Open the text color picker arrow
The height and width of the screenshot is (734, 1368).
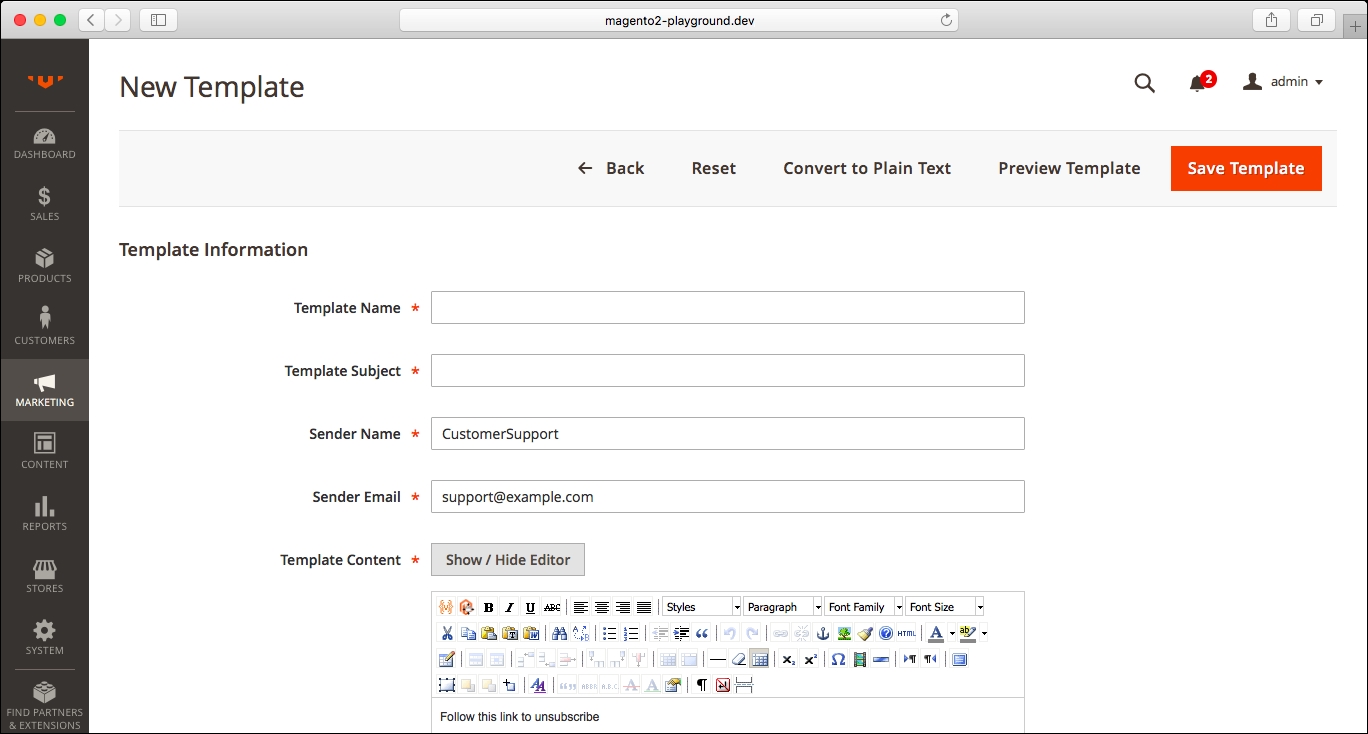coord(952,633)
